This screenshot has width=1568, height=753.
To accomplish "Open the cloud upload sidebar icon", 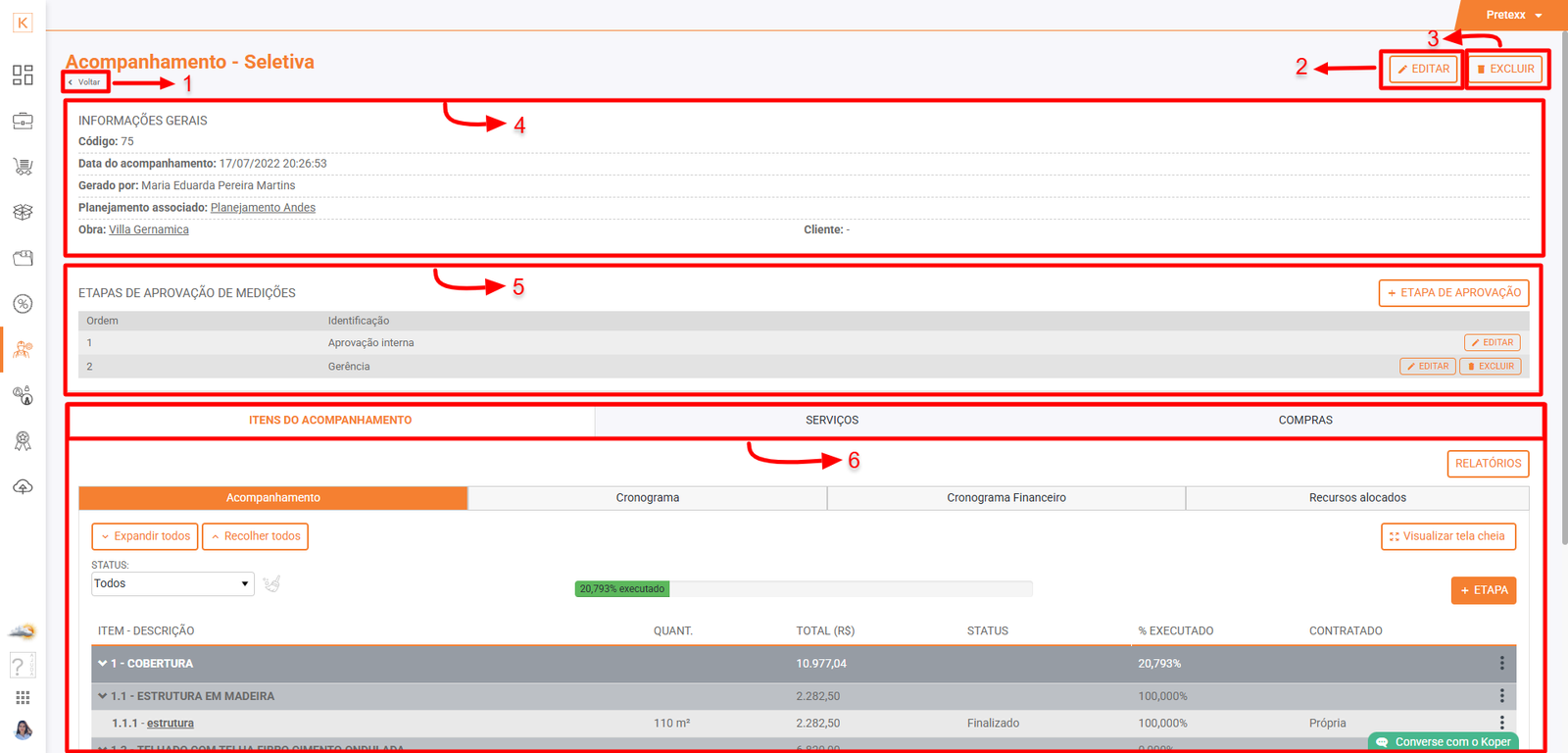I will tap(23, 486).
